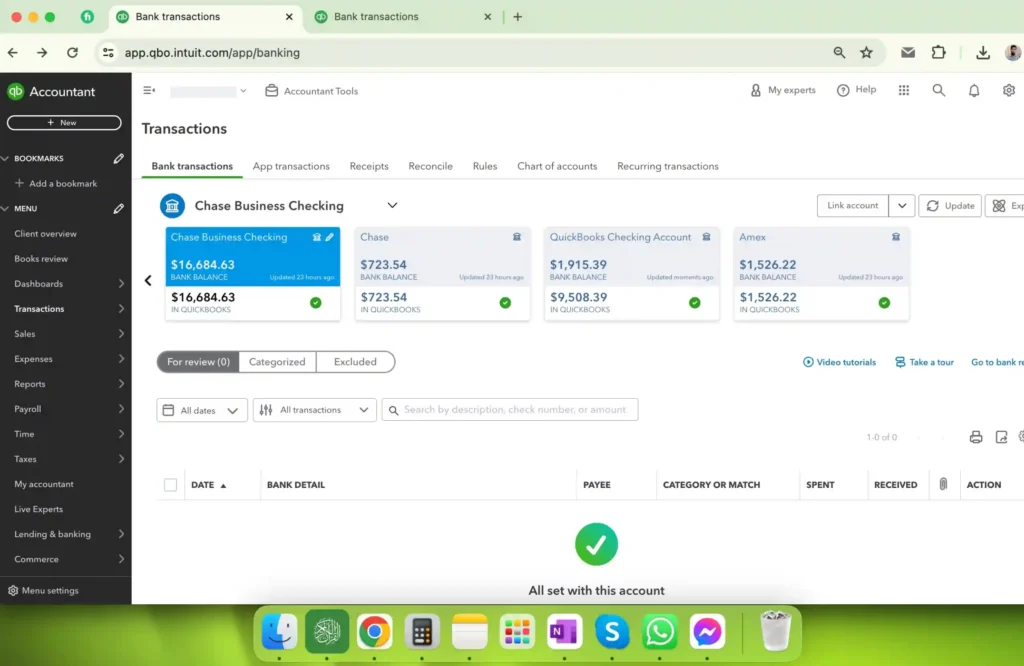Open Menu settings gear in sidebar

coord(13,590)
